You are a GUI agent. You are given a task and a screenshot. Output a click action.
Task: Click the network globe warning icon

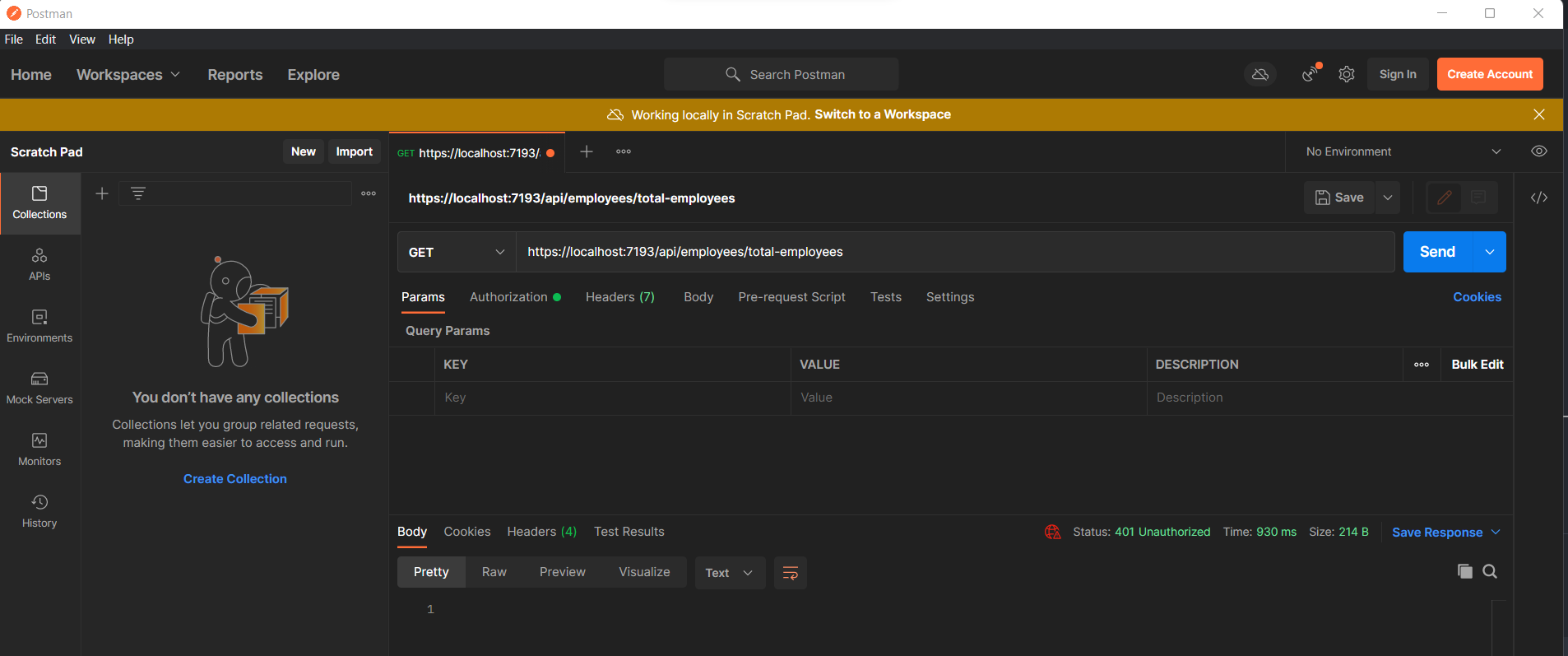pos(1052,533)
